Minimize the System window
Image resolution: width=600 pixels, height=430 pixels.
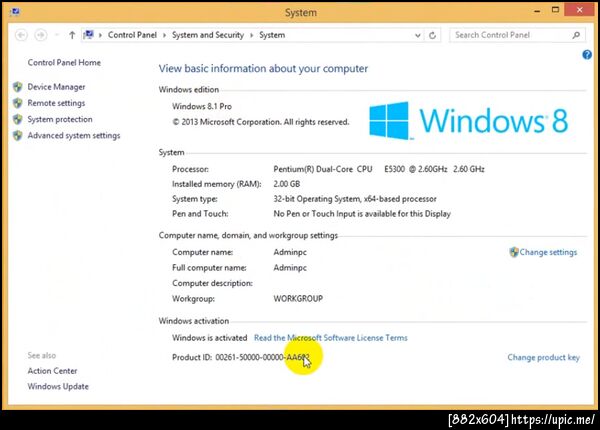(x=537, y=11)
